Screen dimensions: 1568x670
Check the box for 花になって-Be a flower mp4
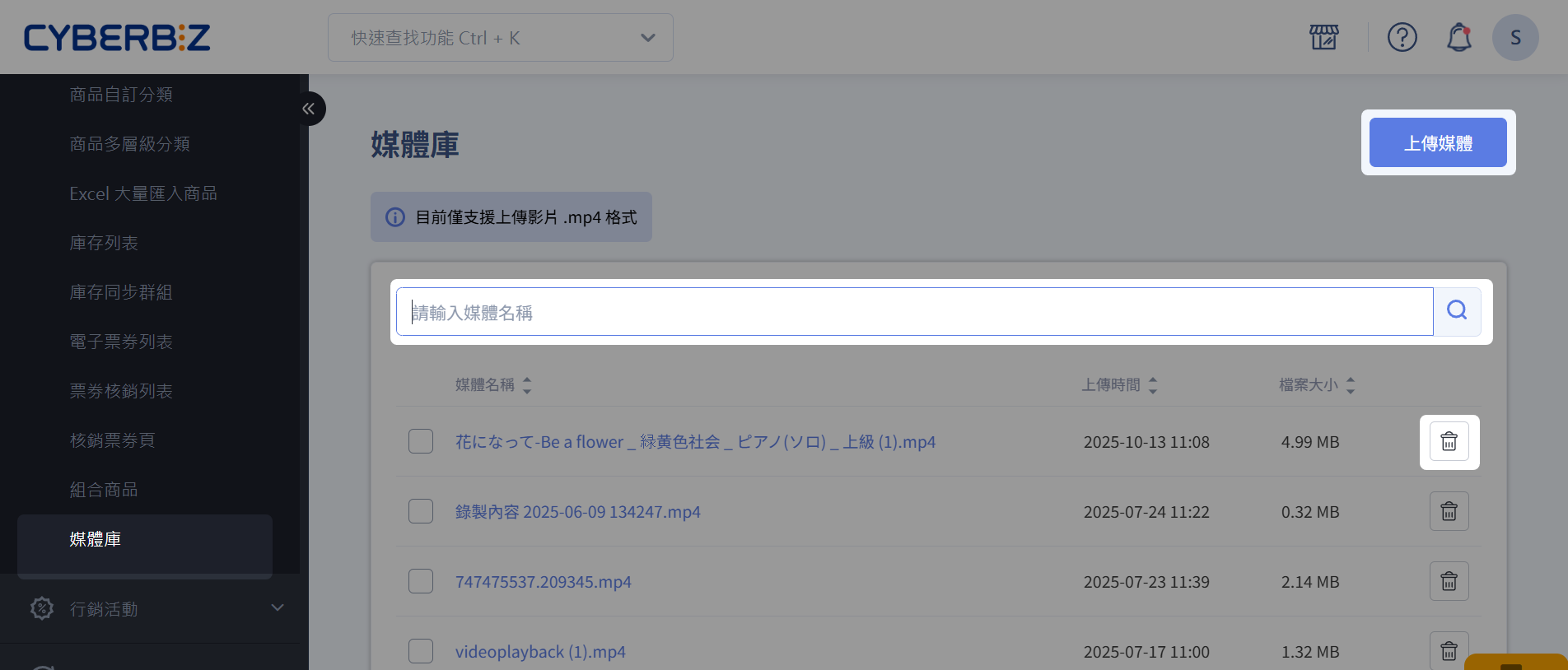click(421, 441)
